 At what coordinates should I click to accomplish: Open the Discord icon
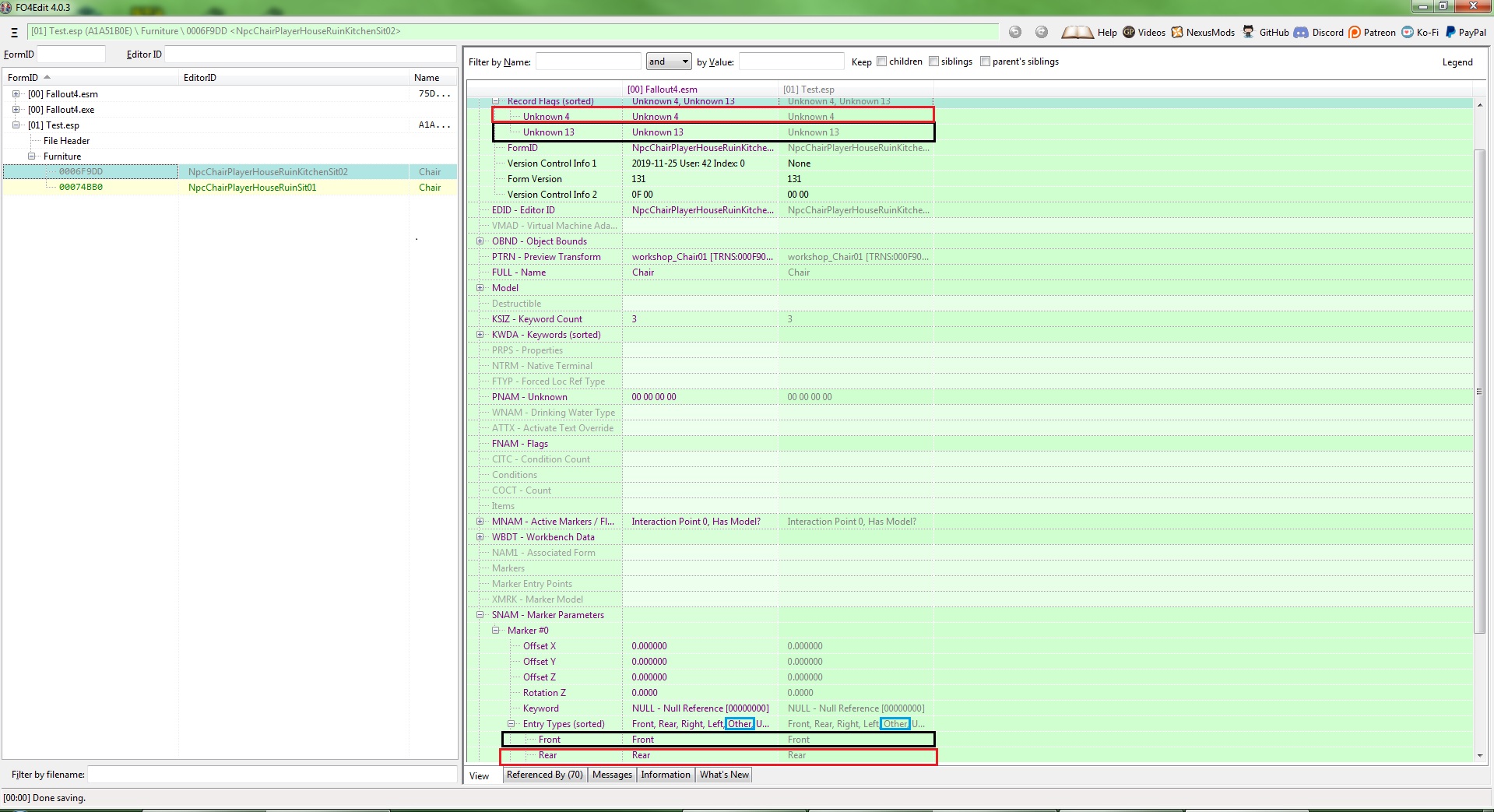[x=1301, y=32]
